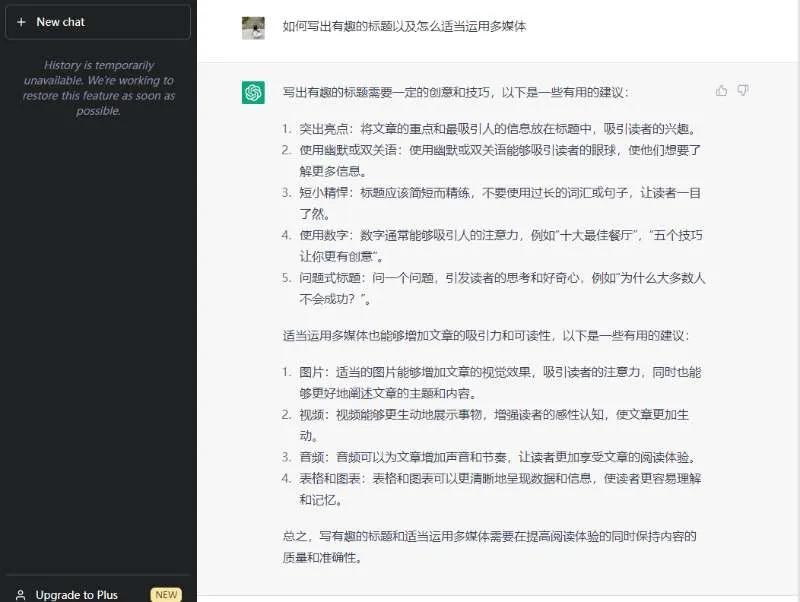
Task: Click the intro line 写出有趣的标题需要一定的创意和技巧
Action: (x=456, y=92)
